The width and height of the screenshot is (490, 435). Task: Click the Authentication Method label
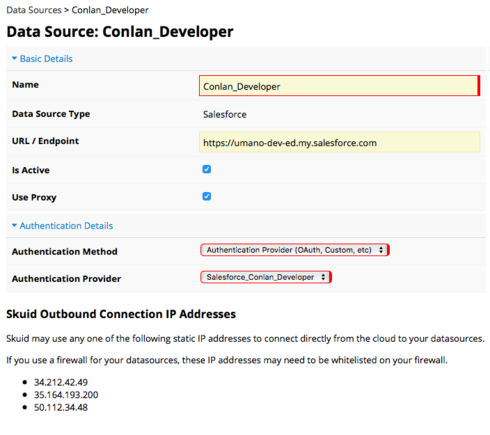tap(65, 251)
